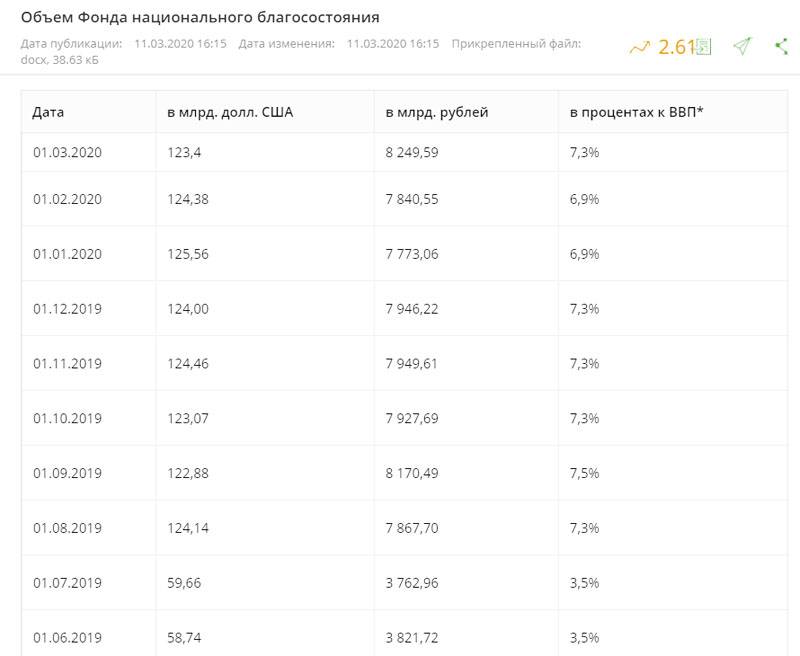This screenshot has width=800, height=656.
Task: Click the small document icon beside 2.61
Action: pyautogui.click(x=704, y=47)
